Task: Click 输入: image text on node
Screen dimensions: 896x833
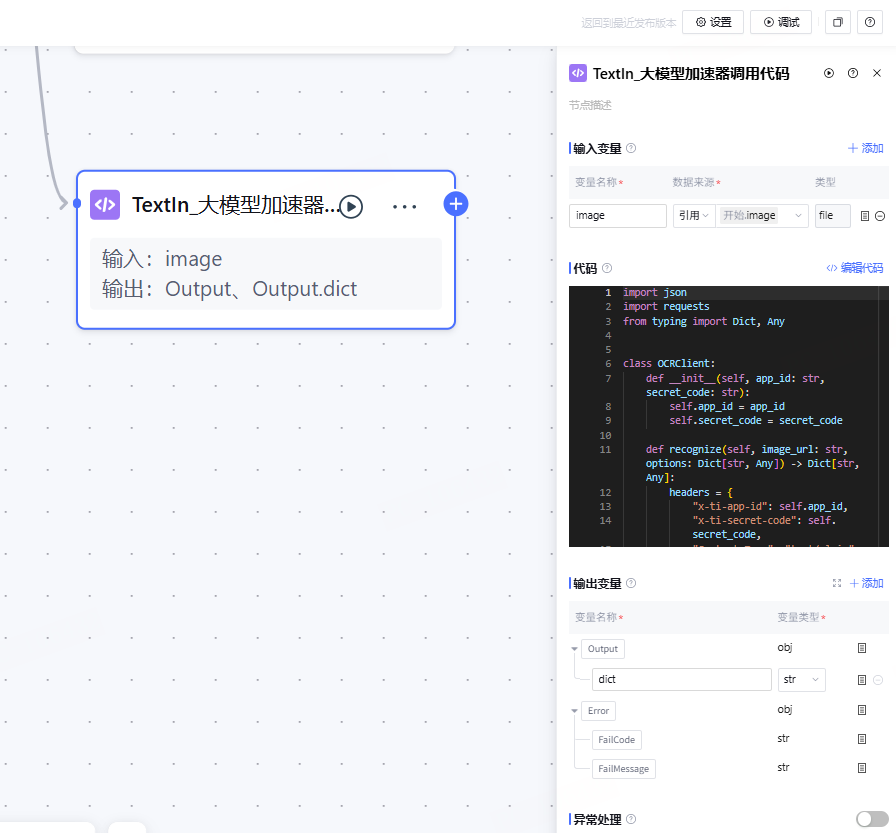Action: (162, 259)
